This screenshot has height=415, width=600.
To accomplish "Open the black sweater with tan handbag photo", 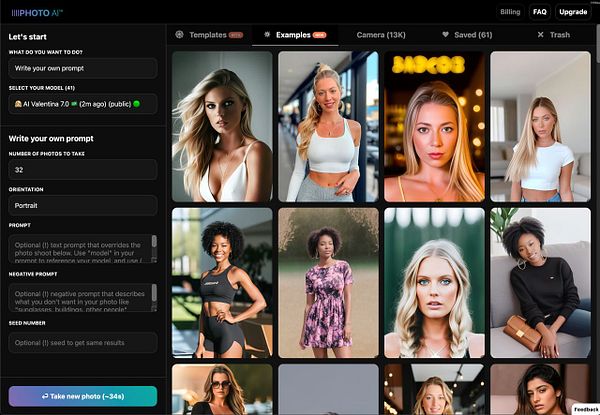I will 540,283.
